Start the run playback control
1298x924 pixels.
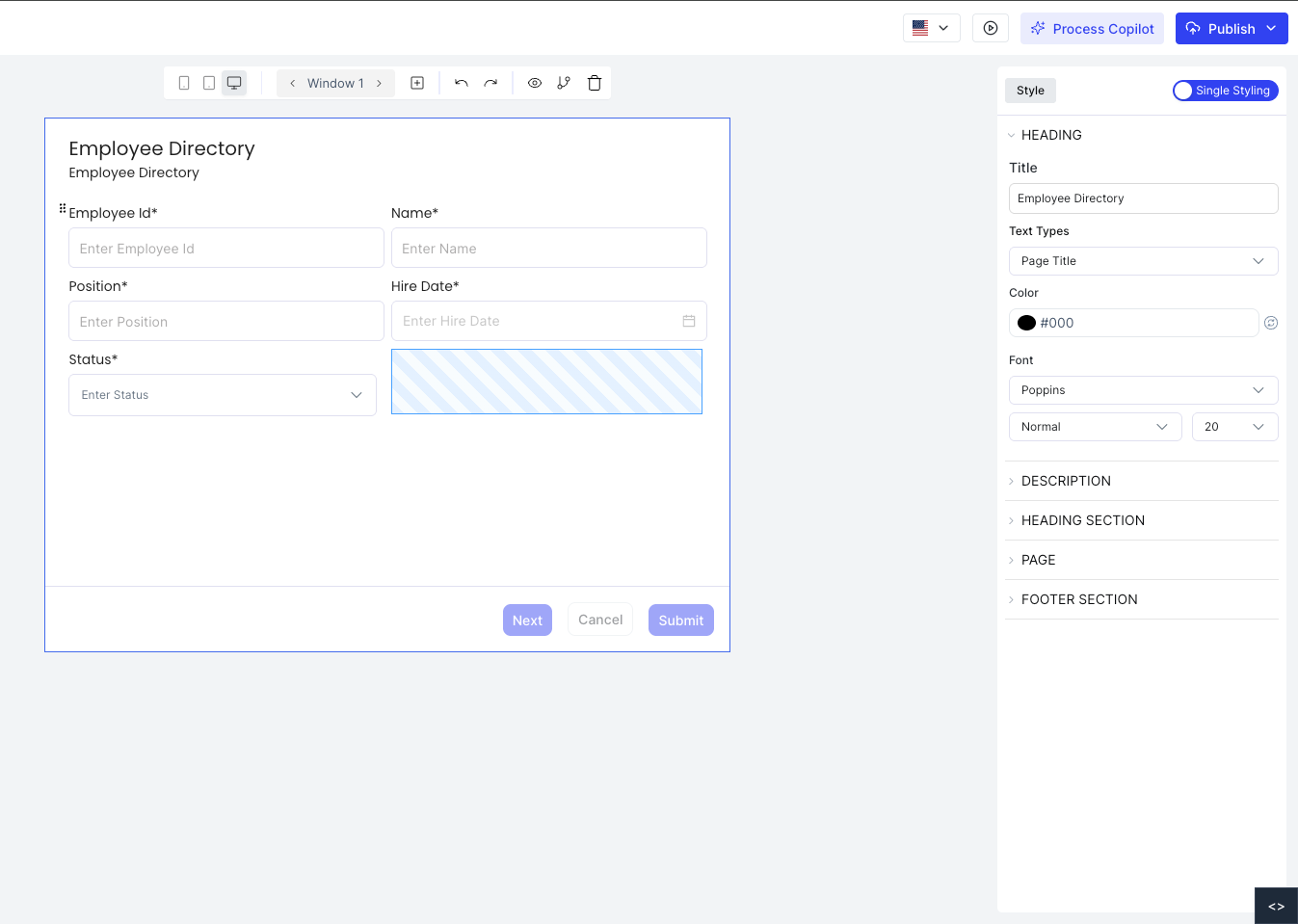pos(991,27)
